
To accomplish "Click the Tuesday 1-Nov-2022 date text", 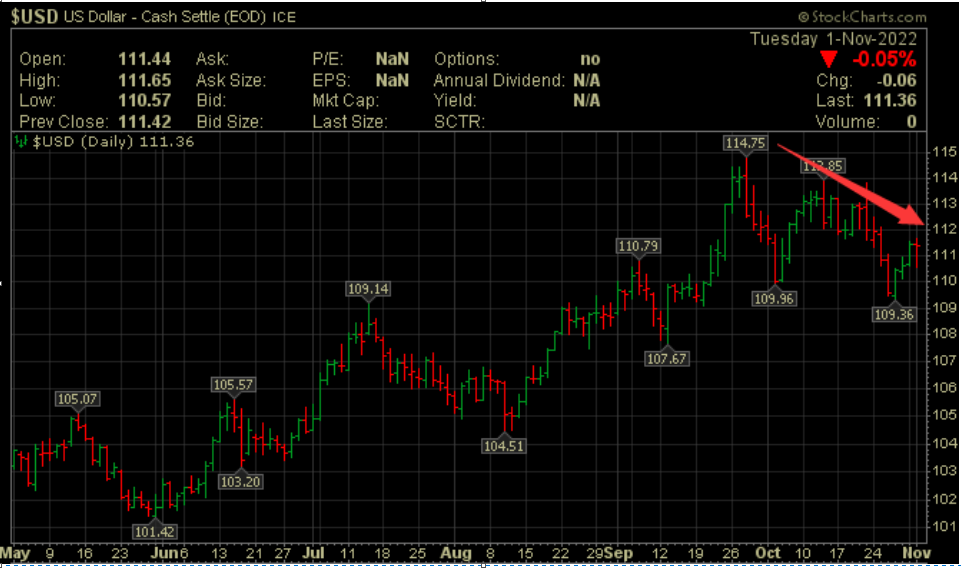I will (838, 38).
